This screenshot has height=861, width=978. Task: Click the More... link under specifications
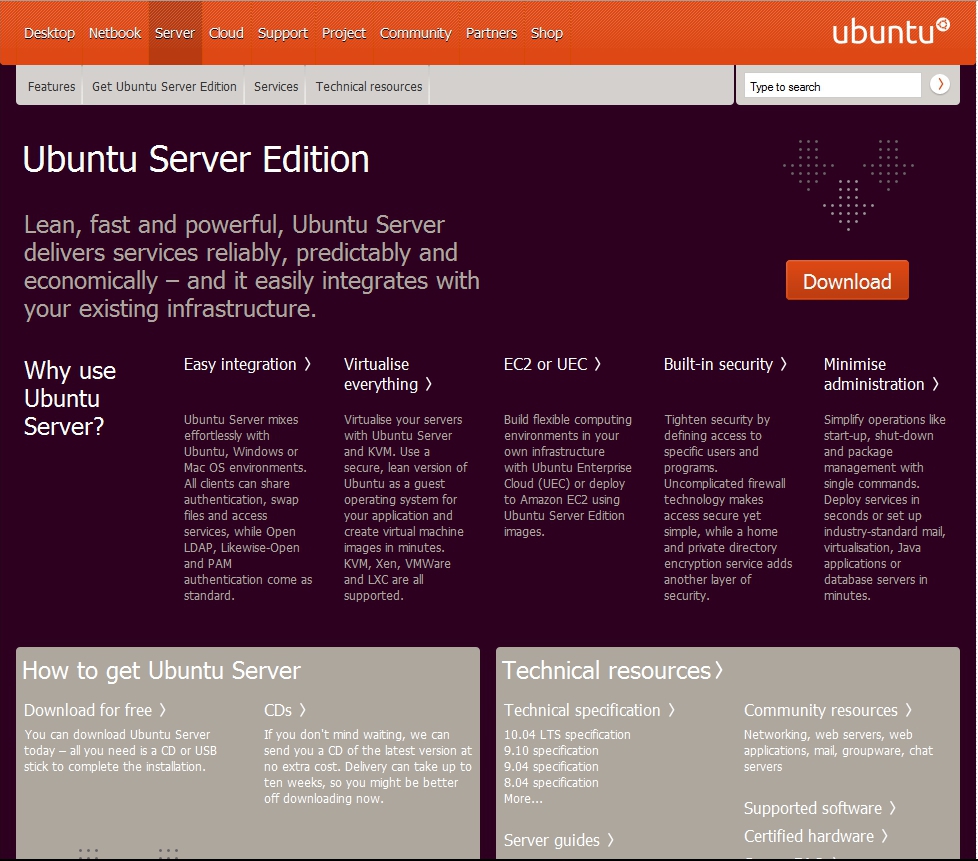(523, 799)
